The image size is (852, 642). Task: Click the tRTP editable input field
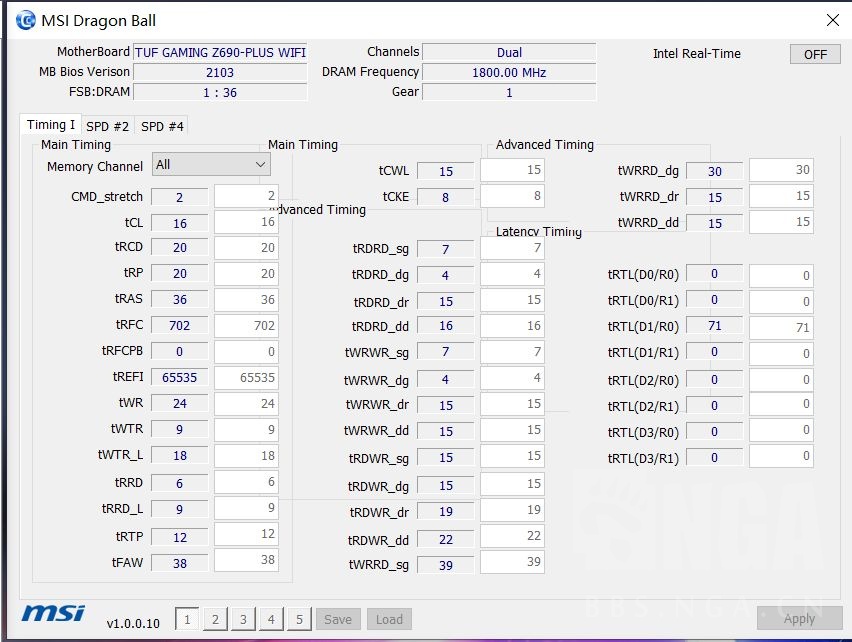coord(246,534)
